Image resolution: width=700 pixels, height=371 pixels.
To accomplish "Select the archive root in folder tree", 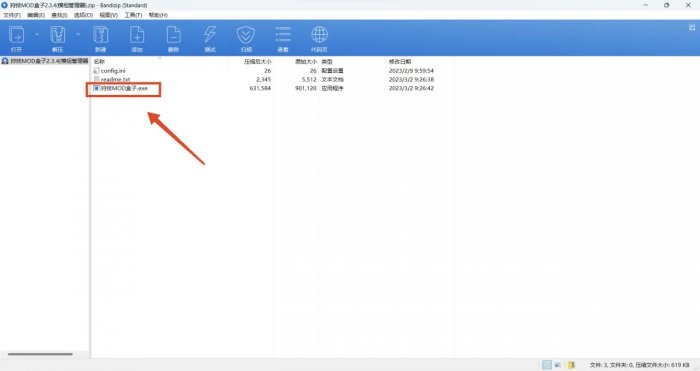I will click(45, 61).
